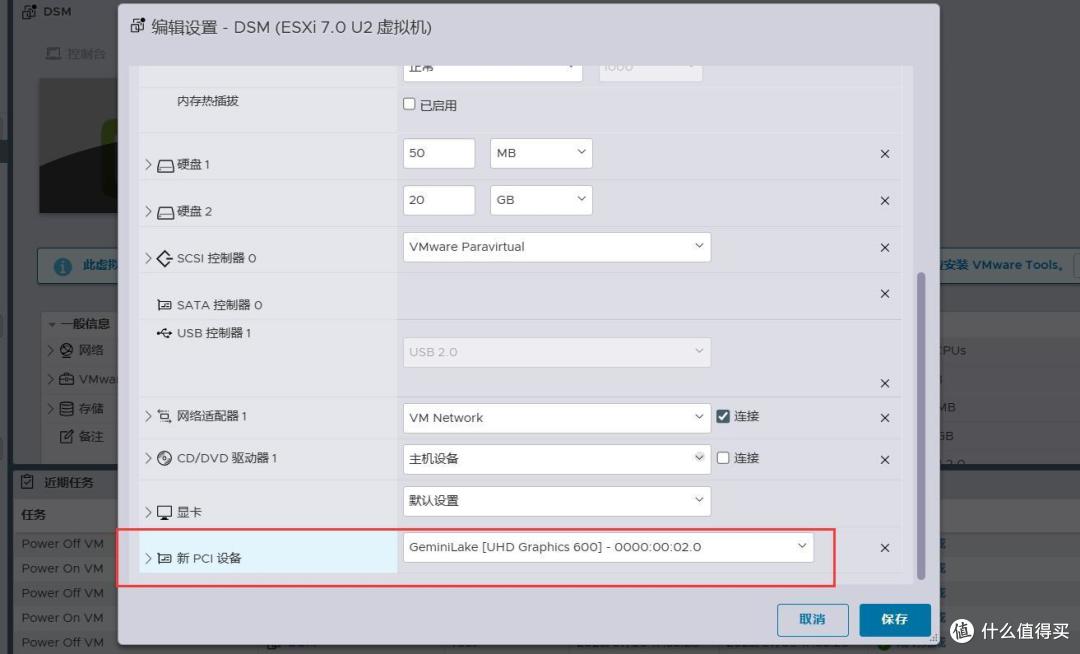Viewport: 1080px width, 654px height.
Task: Click the 网络适配器 1 icon
Action: tap(165, 416)
